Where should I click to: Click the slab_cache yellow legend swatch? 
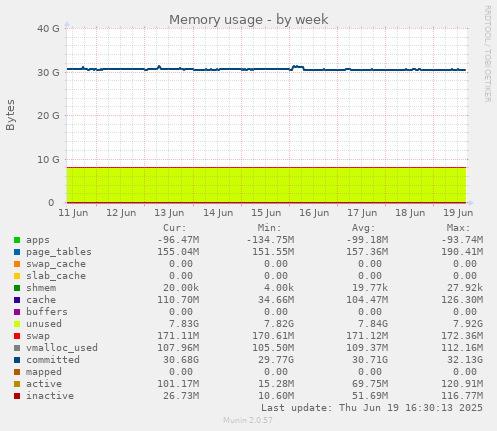17,276
